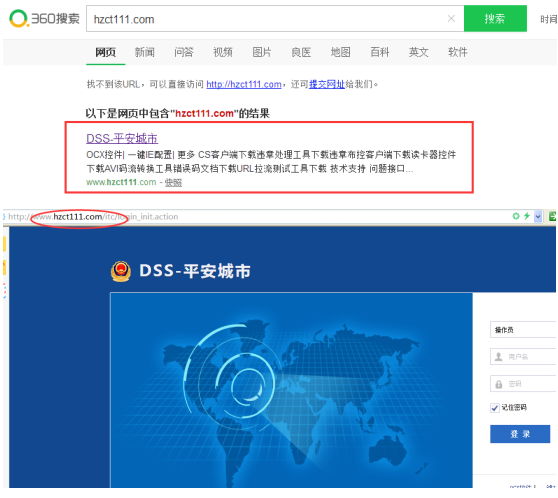Image resolution: width=558 pixels, height=498 pixels.
Task: Clear the search box with X icon
Action: coord(451,19)
